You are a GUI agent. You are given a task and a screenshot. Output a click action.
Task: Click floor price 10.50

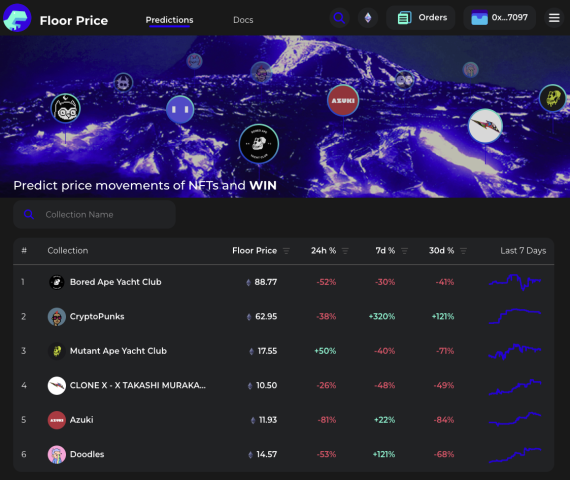pos(266,385)
